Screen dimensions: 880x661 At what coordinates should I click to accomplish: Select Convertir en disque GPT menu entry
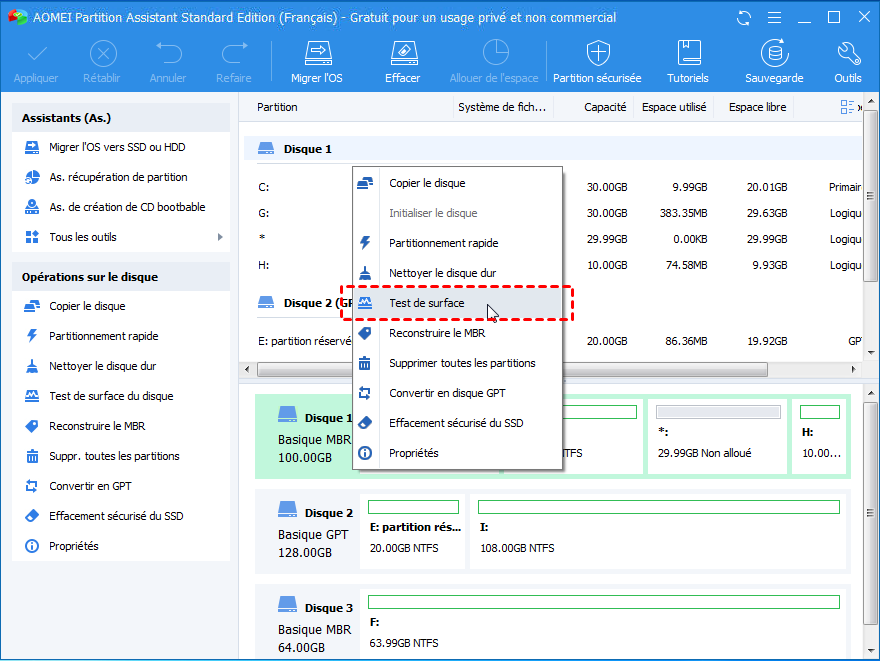pos(447,393)
